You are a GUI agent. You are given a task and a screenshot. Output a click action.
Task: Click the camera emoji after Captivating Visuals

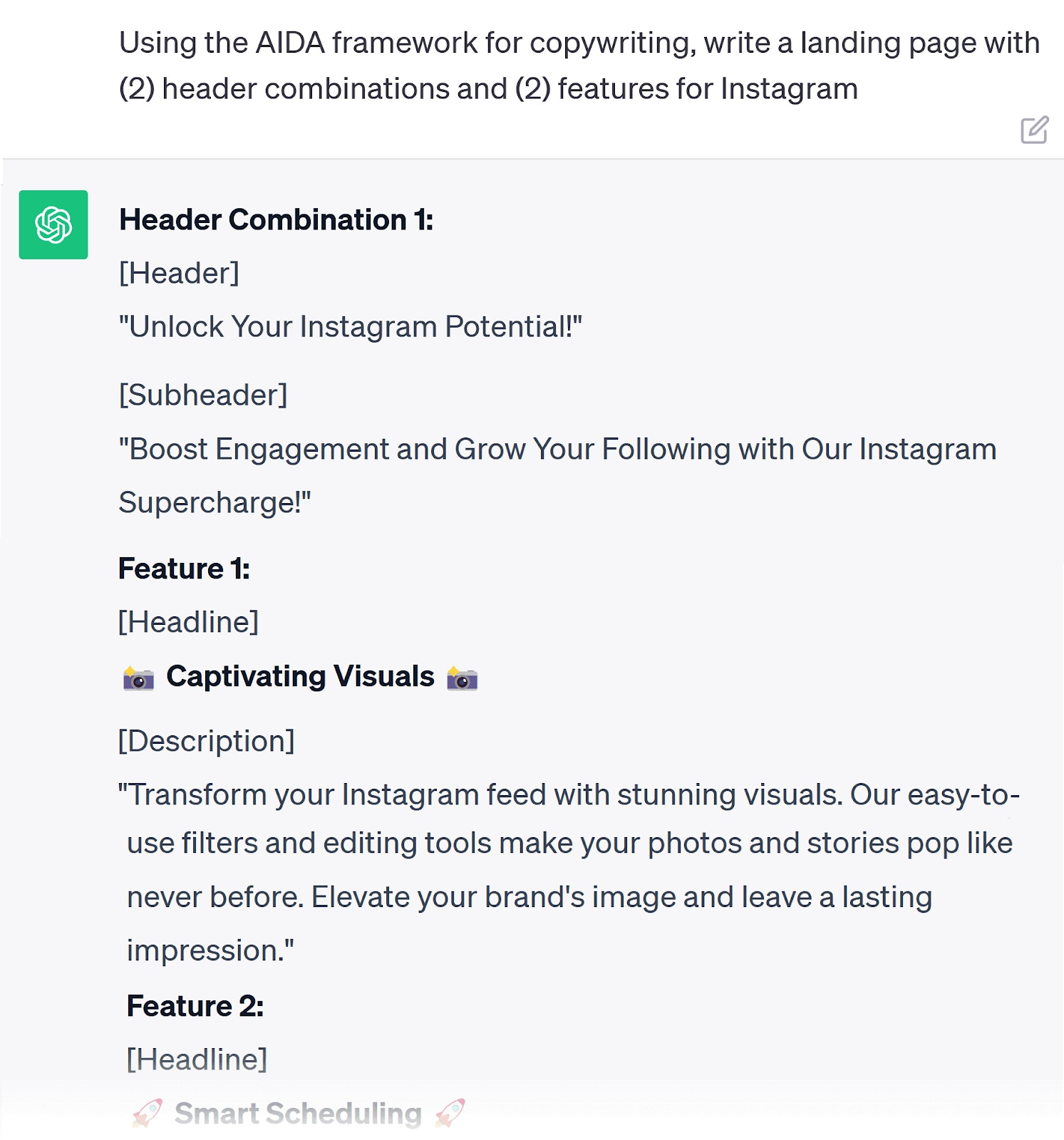click(x=462, y=678)
